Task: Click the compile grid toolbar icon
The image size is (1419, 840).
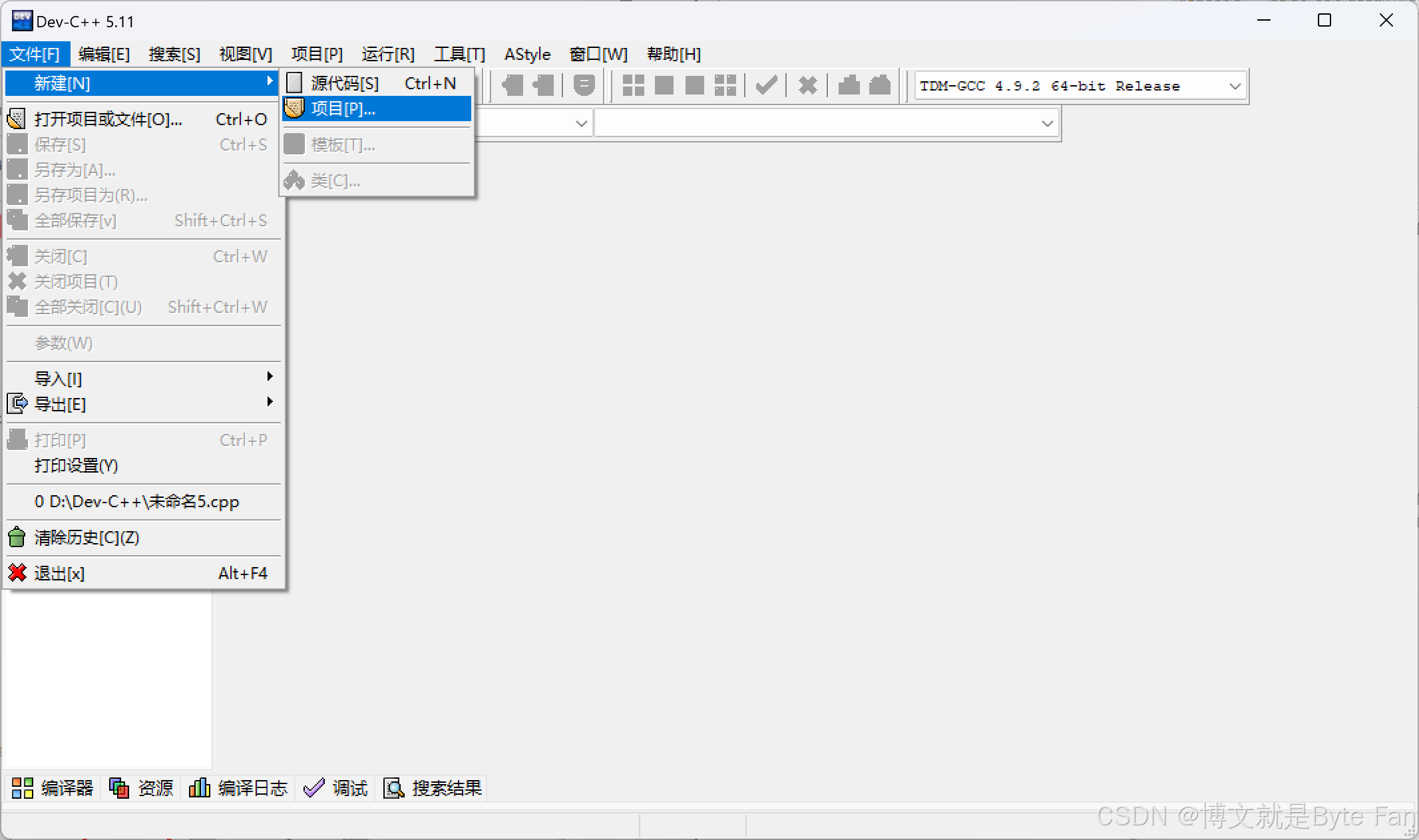Action: pos(633,85)
